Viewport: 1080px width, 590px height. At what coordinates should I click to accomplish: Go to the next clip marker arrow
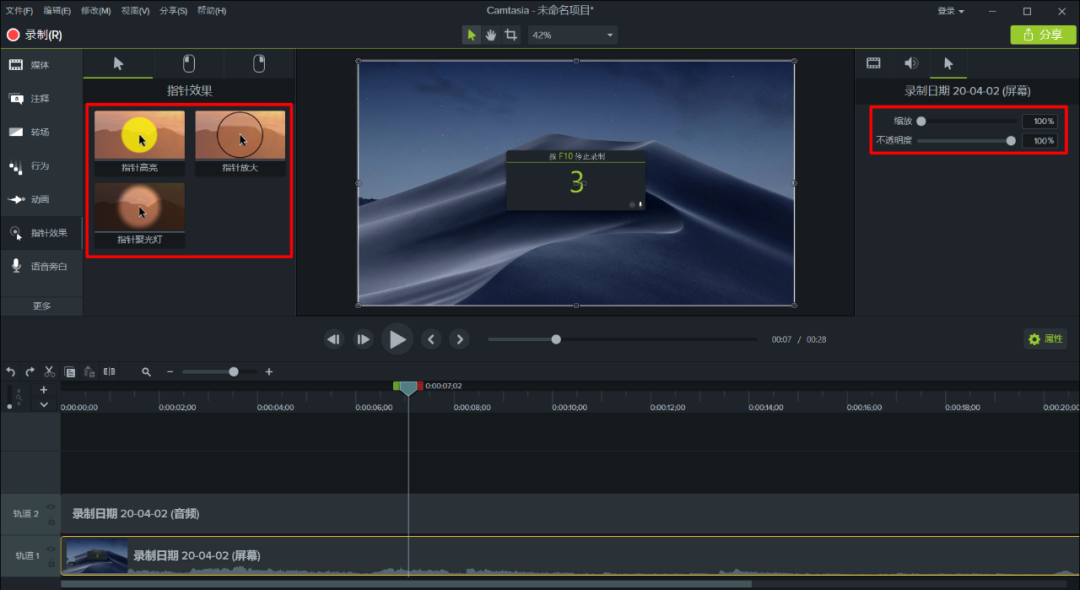pos(459,339)
